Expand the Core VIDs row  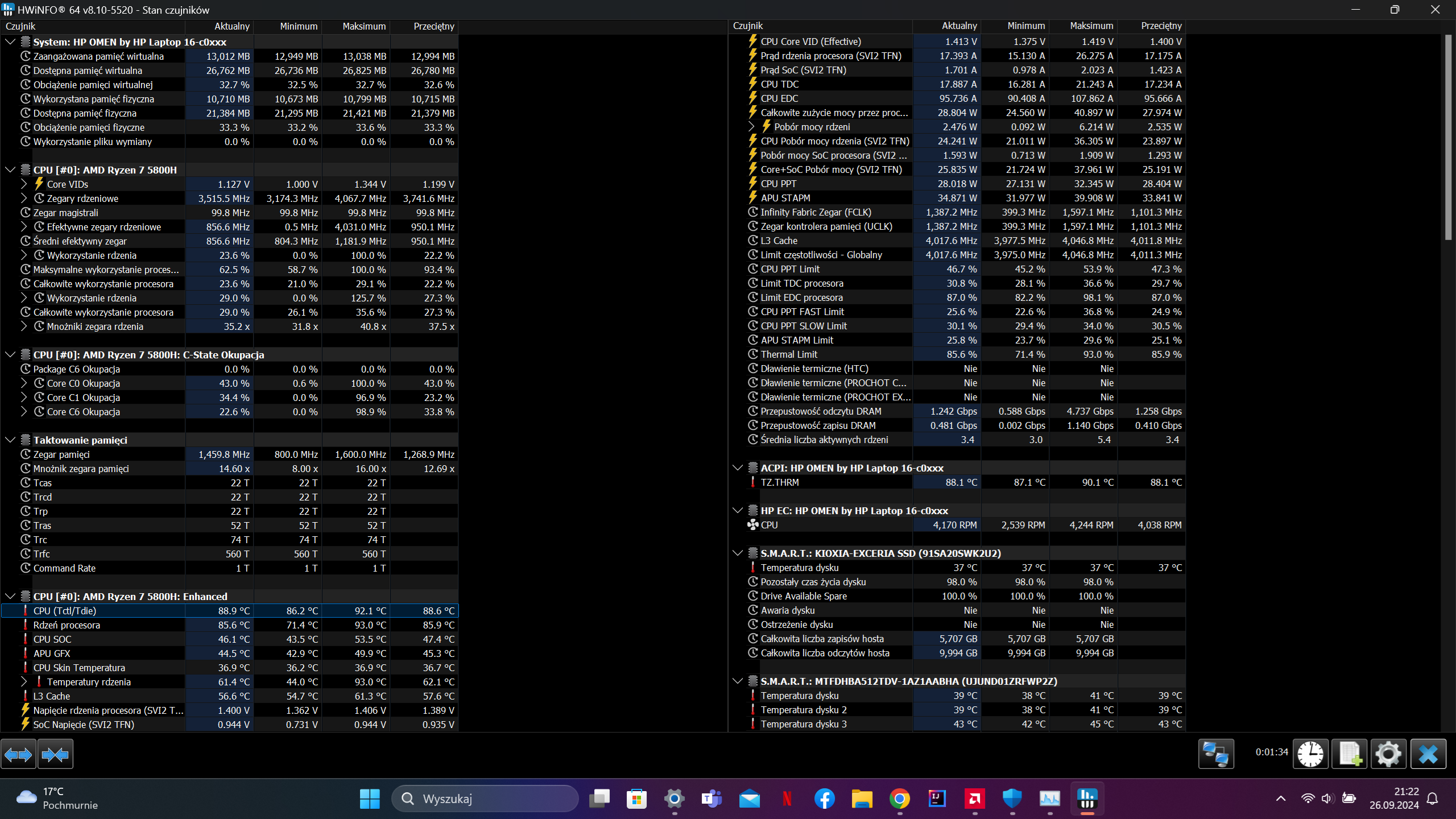click(24, 184)
